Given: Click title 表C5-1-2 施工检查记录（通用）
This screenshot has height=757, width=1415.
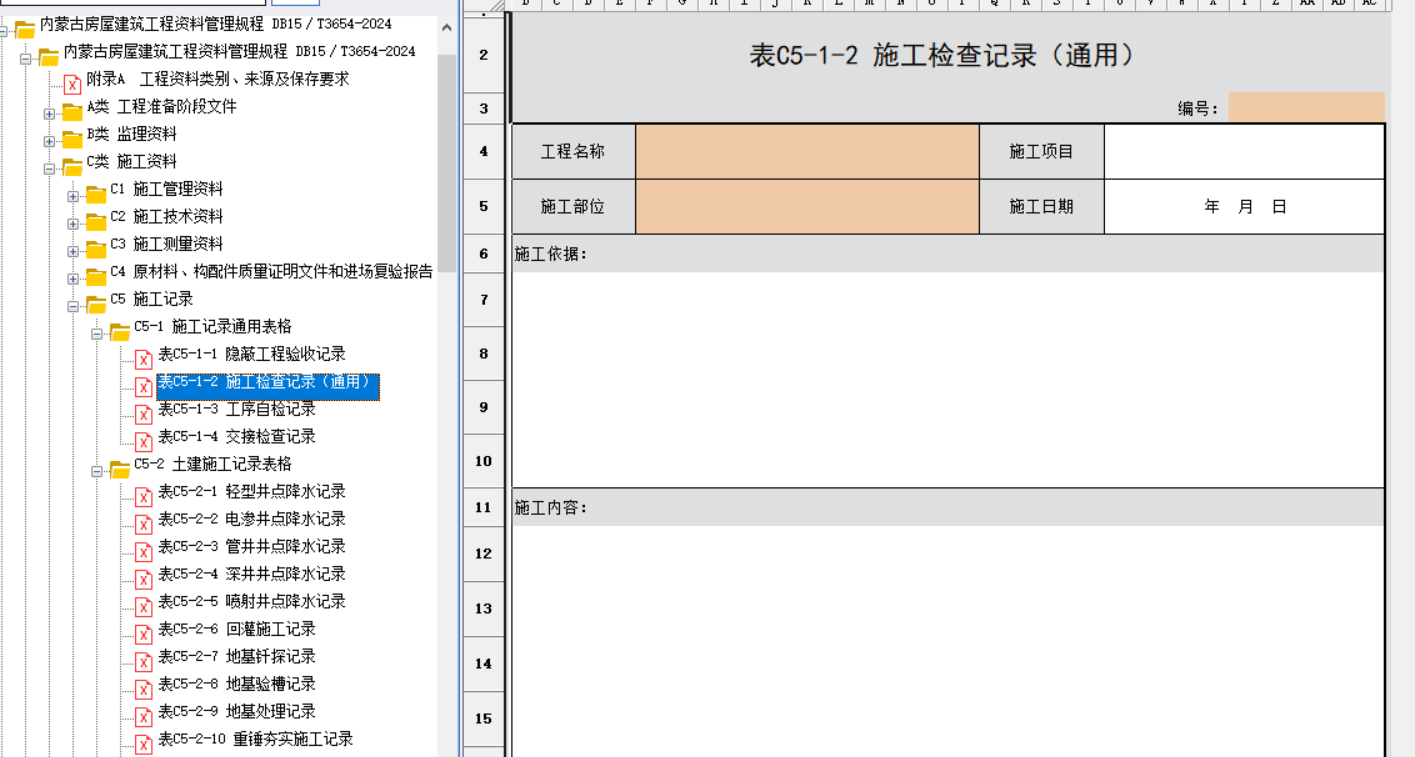Looking at the screenshot, I should (946, 55).
